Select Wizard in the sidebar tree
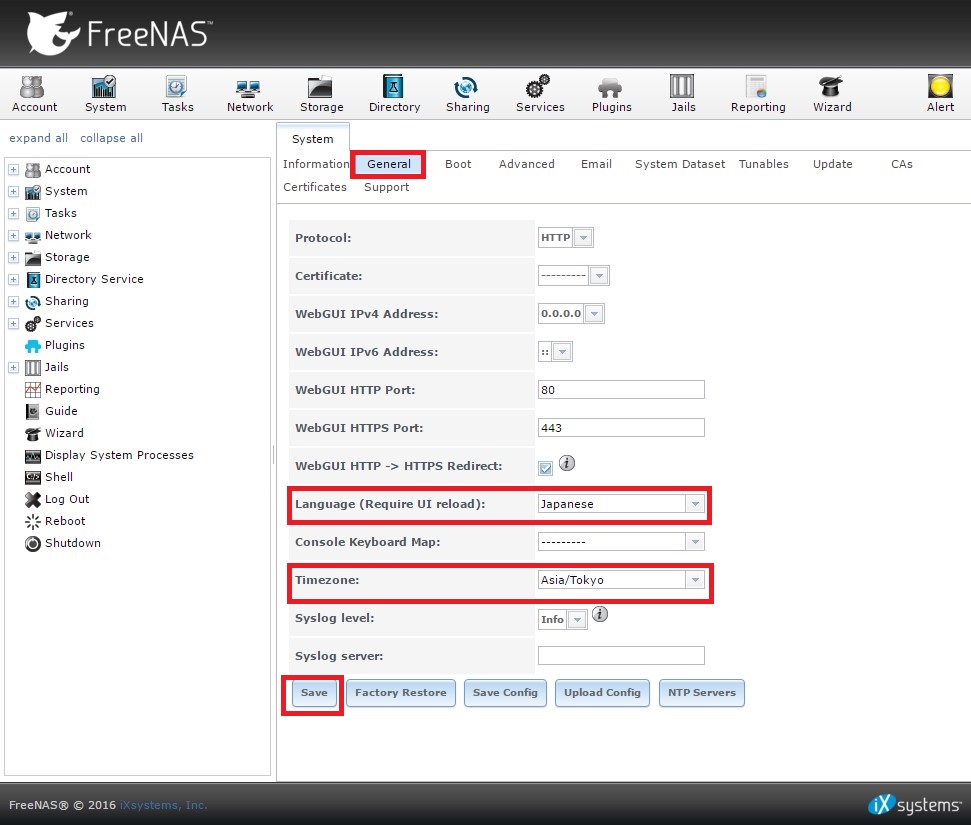Screen dimensions: 971x825 pyautogui.click(x=64, y=433)
